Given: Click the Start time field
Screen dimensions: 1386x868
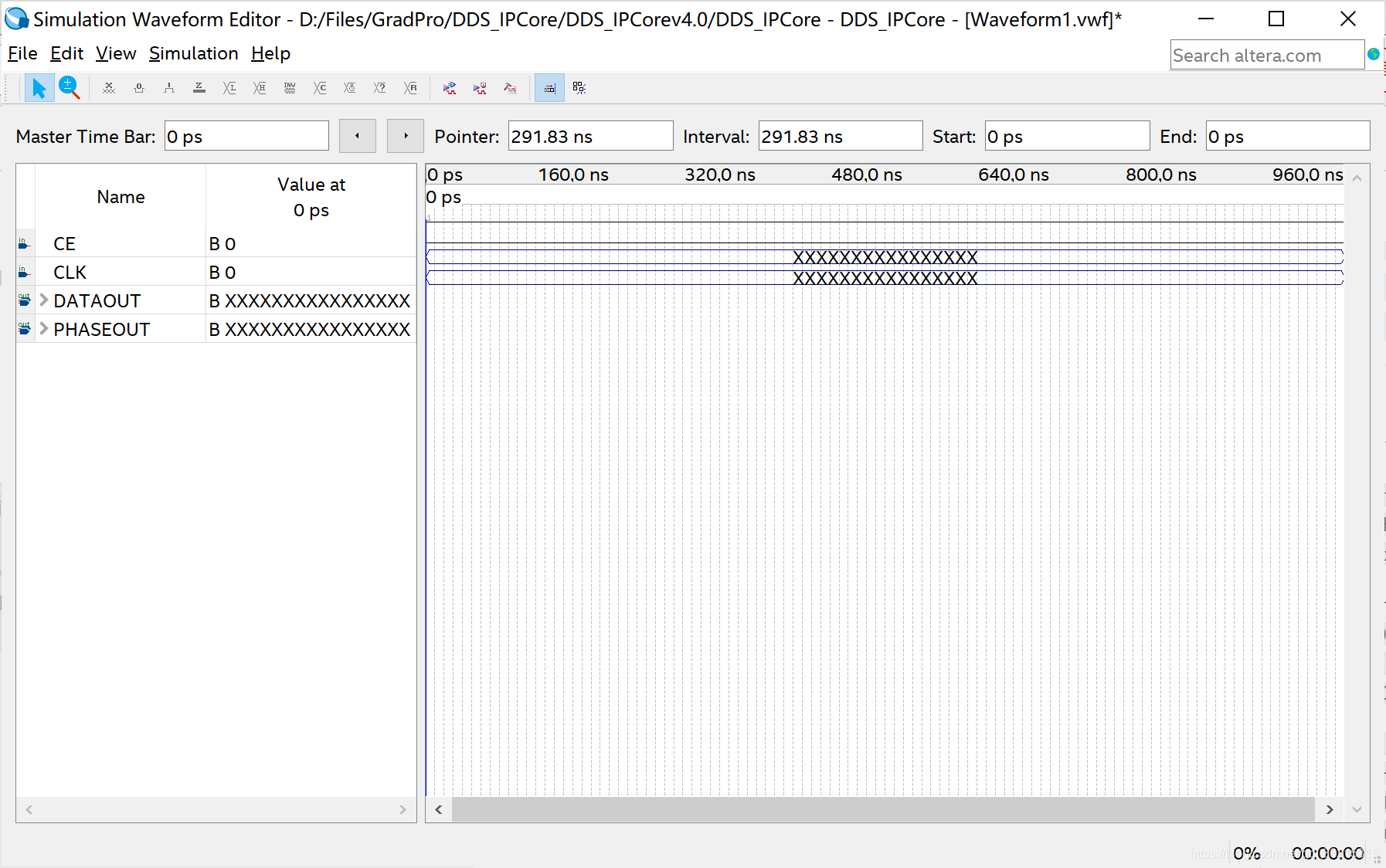Looking at the screenshot, I should pyautogui.click(x=1067, y=136).
